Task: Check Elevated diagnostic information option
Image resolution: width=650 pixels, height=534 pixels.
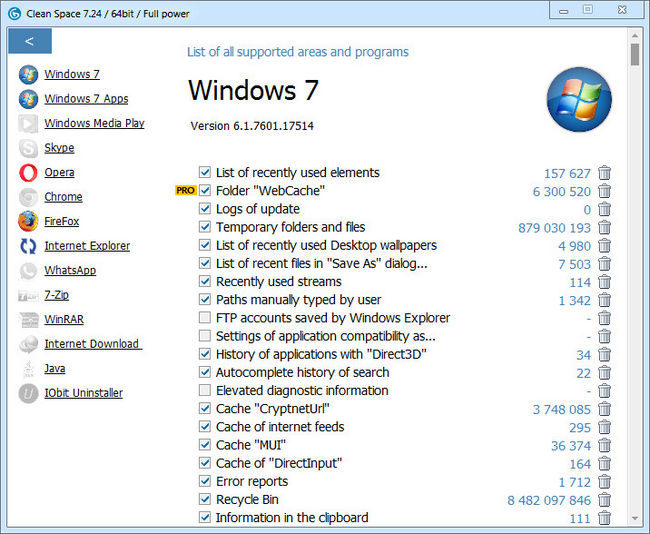Action: [205, 390]
